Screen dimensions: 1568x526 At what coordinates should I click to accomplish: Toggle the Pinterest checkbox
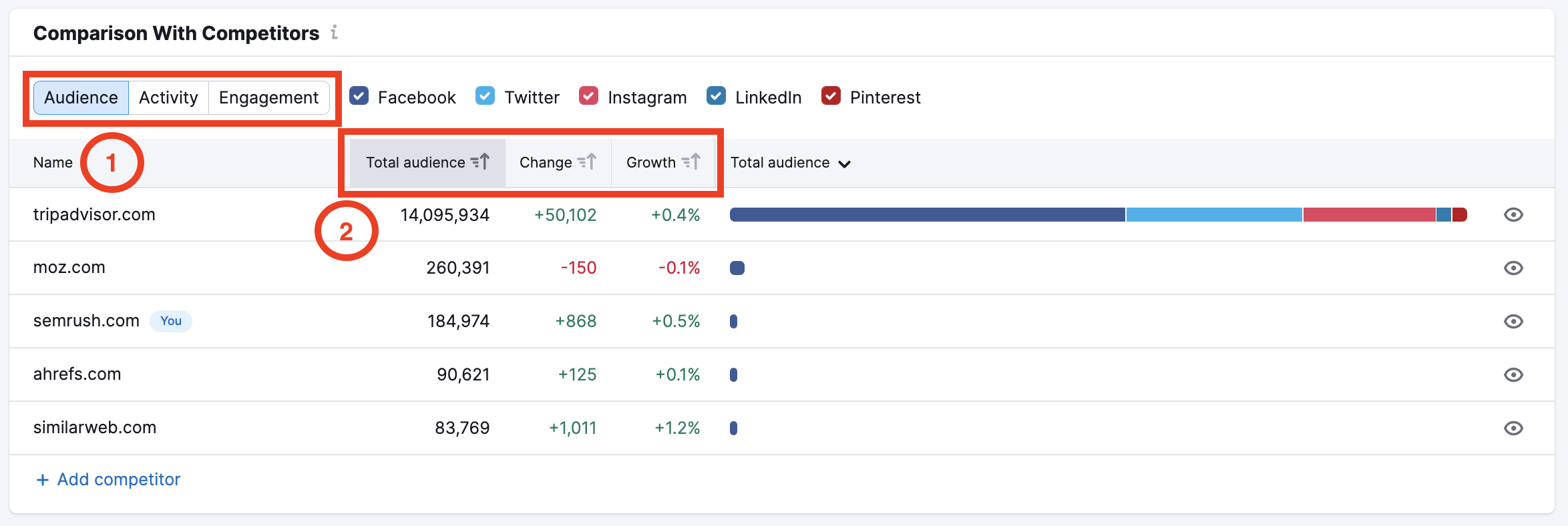[x=831, y=96]
